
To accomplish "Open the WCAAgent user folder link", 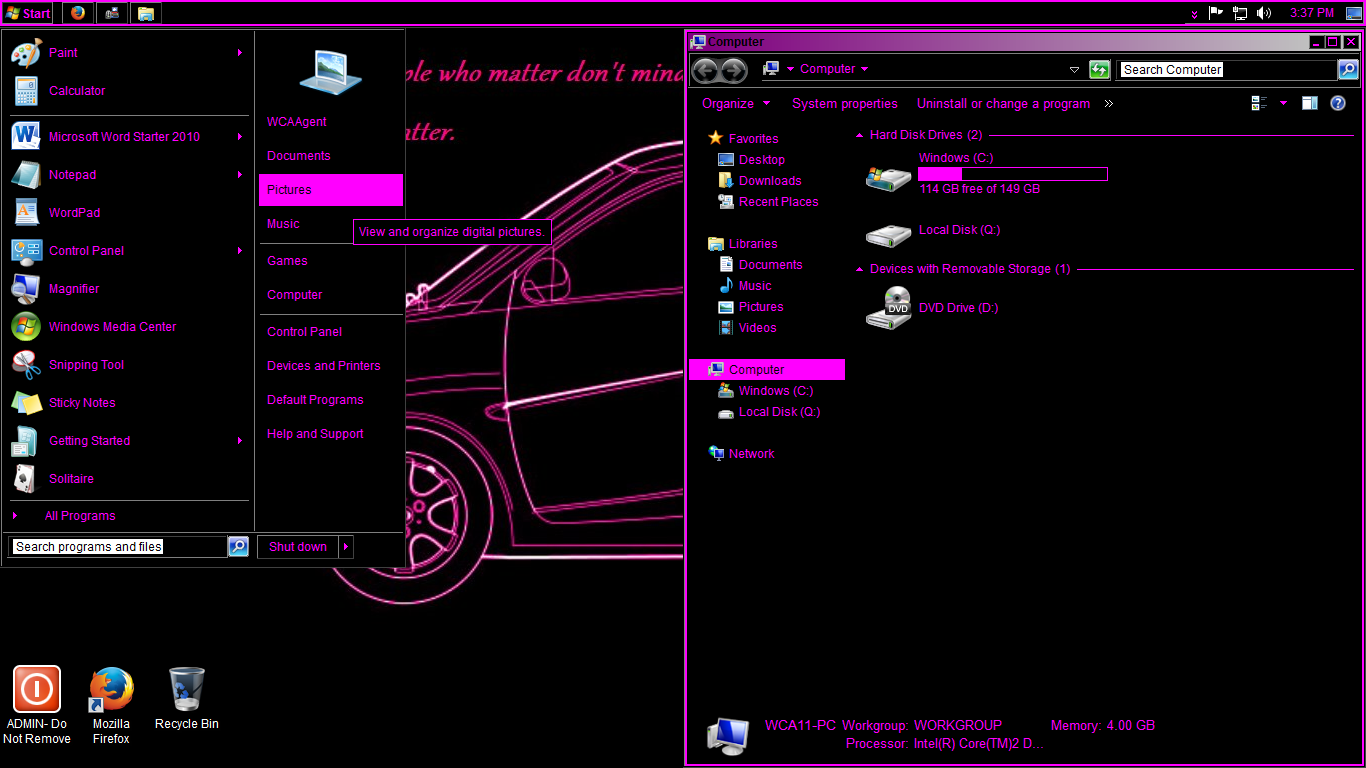I will pos(330,122).
